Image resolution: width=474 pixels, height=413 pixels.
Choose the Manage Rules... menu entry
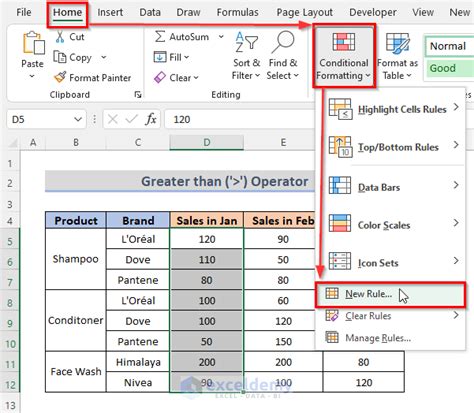(x=390, y=338)
